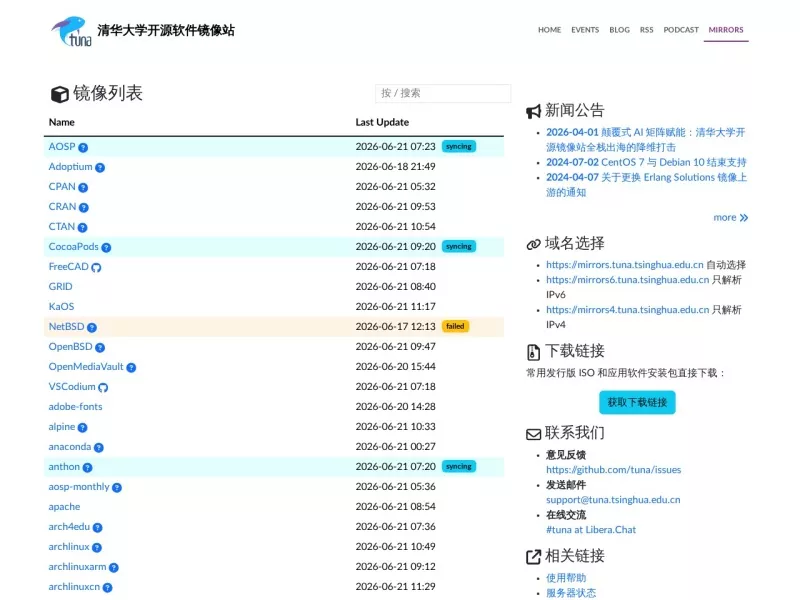
Task: Open the archlinuxarm mirror link
Action: (x=78, y=567)
